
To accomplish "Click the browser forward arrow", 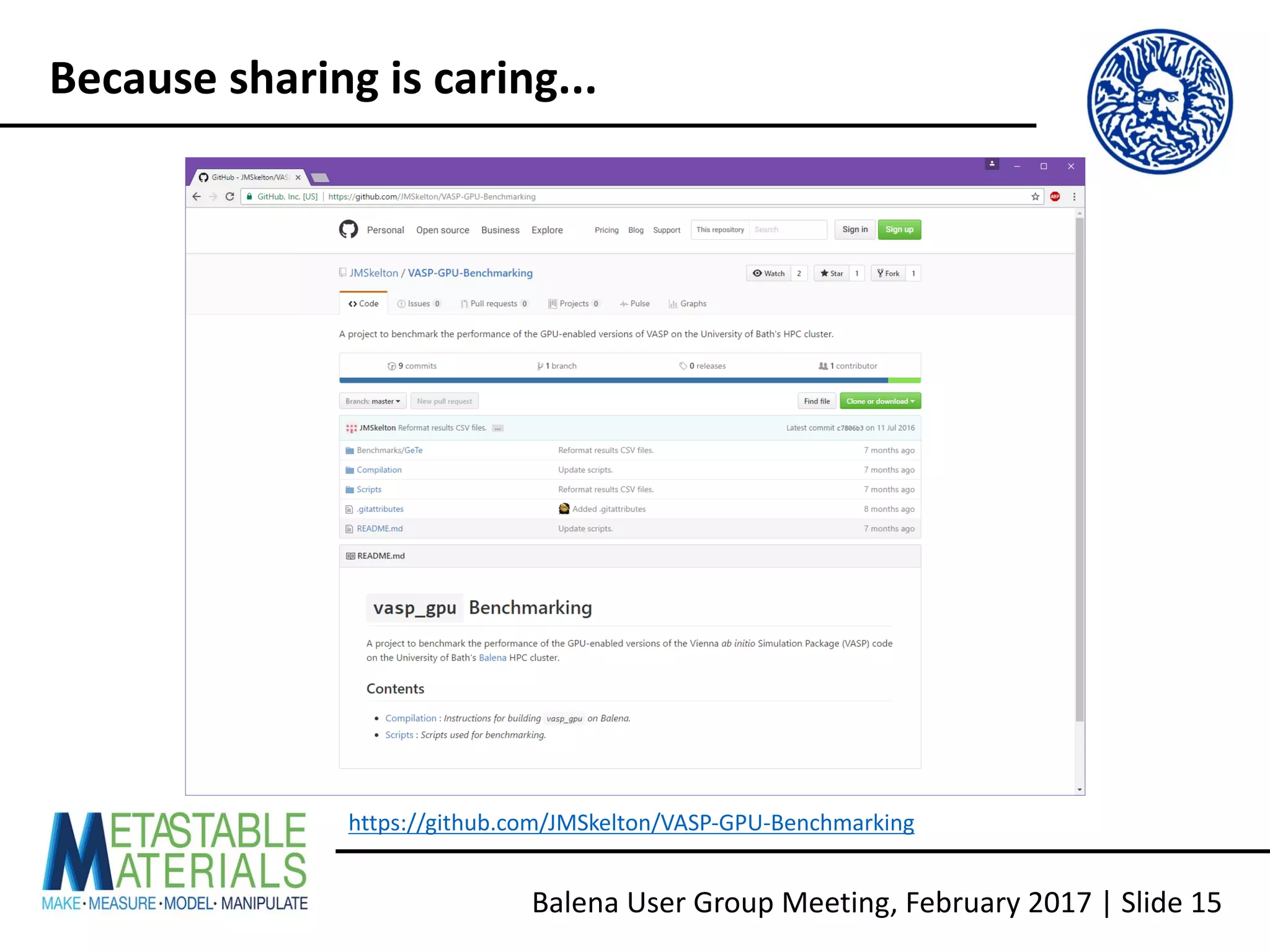I will [213, 196].
